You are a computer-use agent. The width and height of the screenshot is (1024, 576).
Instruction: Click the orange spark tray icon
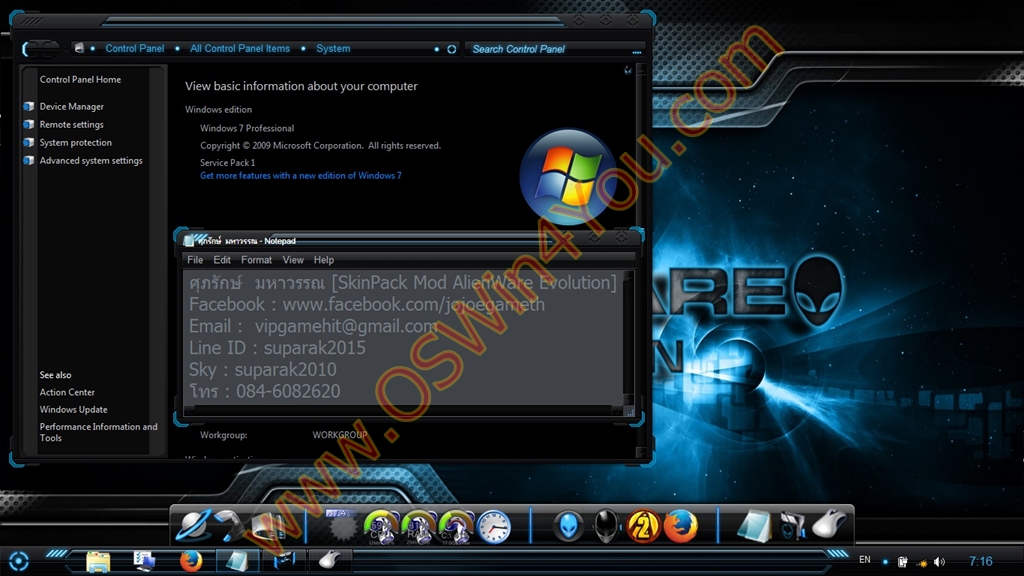[x=921, y=562]
